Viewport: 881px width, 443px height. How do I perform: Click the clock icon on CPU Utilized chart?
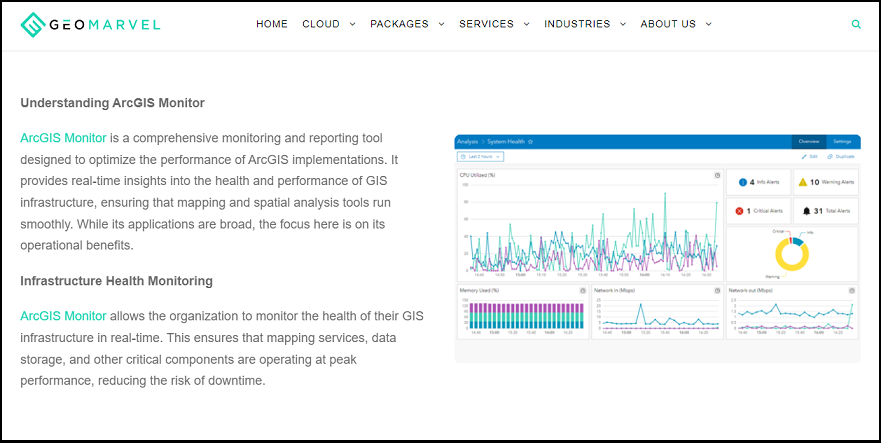coord(717,175)
